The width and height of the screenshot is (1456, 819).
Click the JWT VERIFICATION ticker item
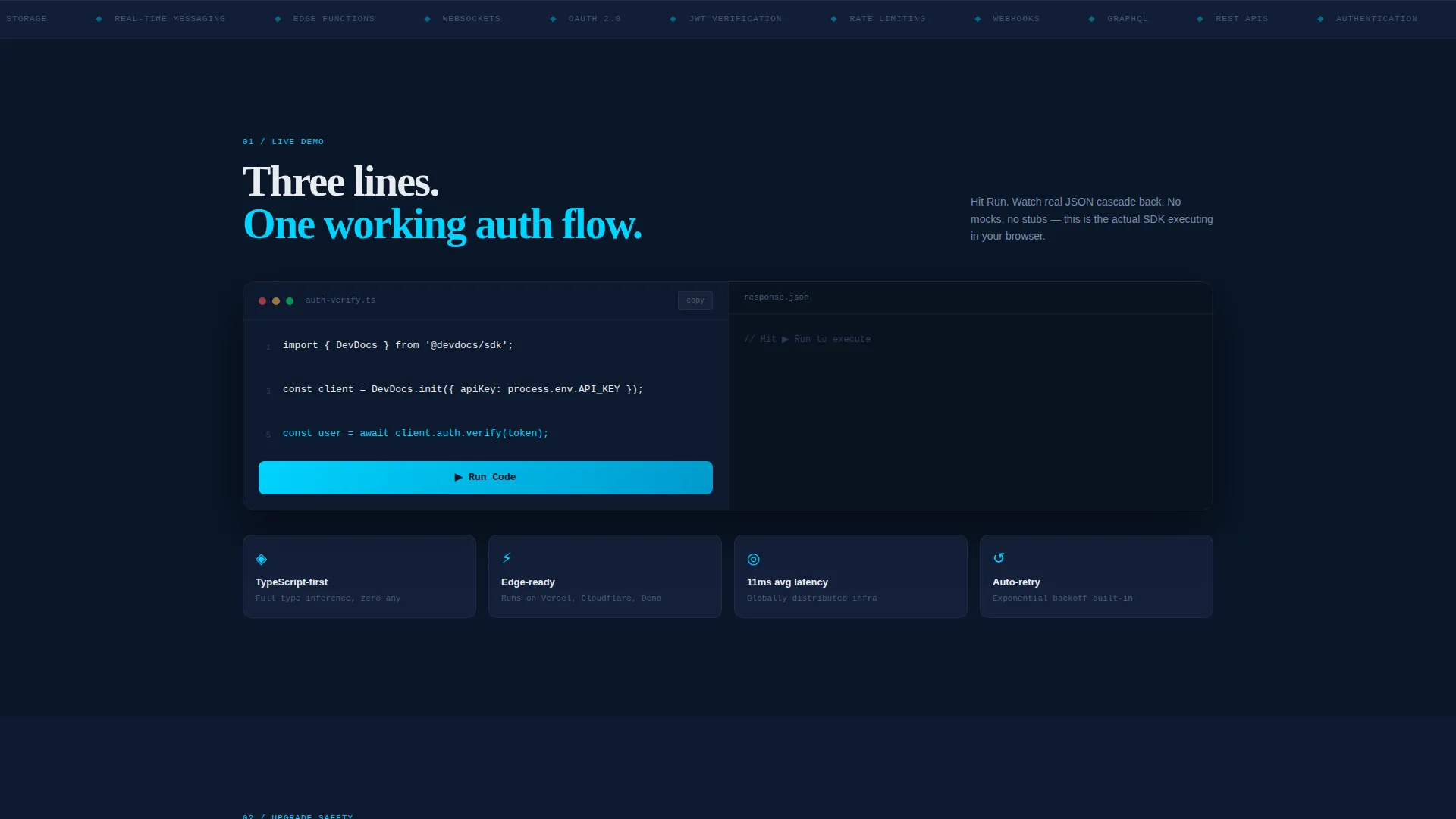(736, 19)
